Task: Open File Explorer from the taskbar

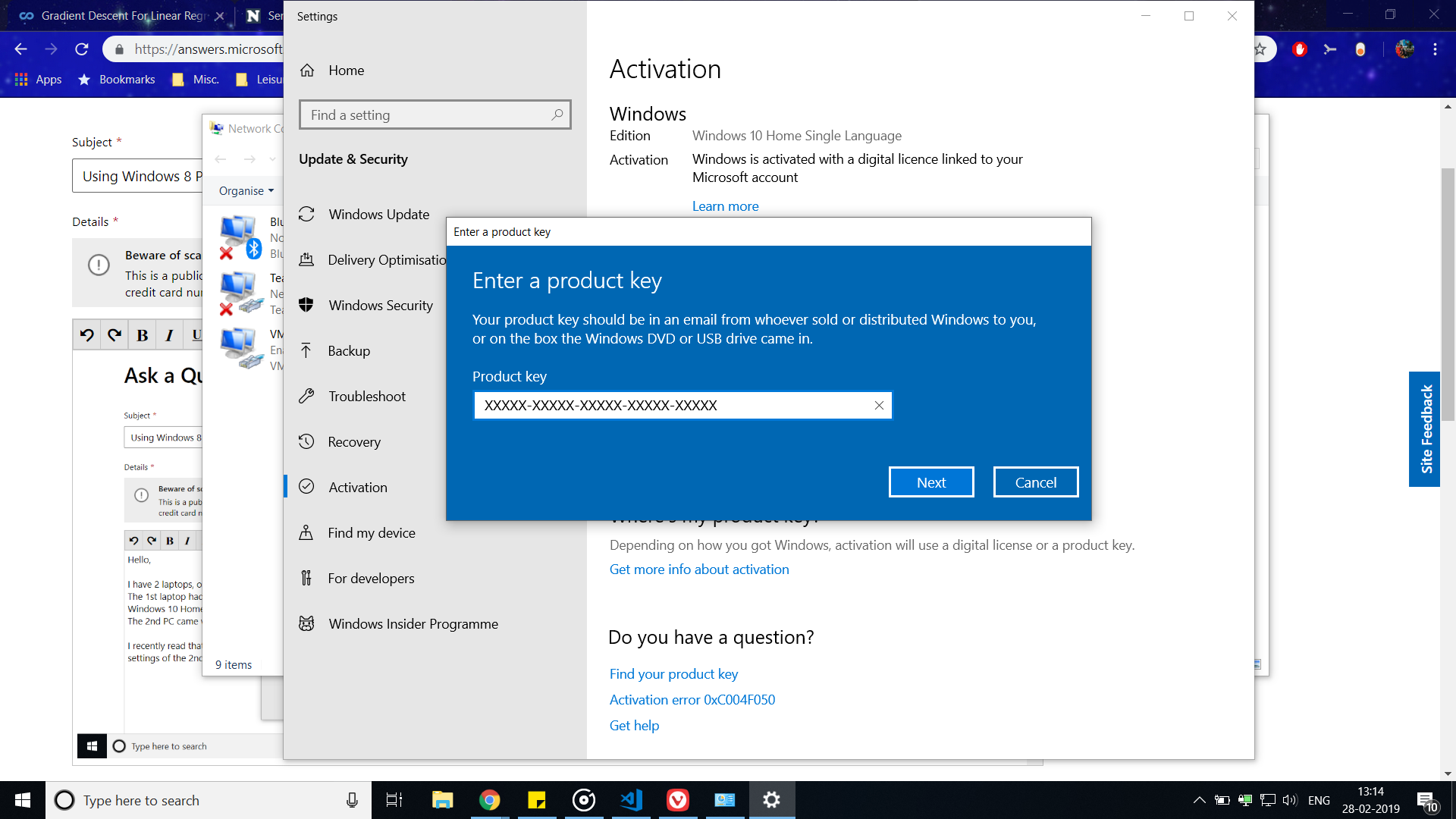Action: 442,800
